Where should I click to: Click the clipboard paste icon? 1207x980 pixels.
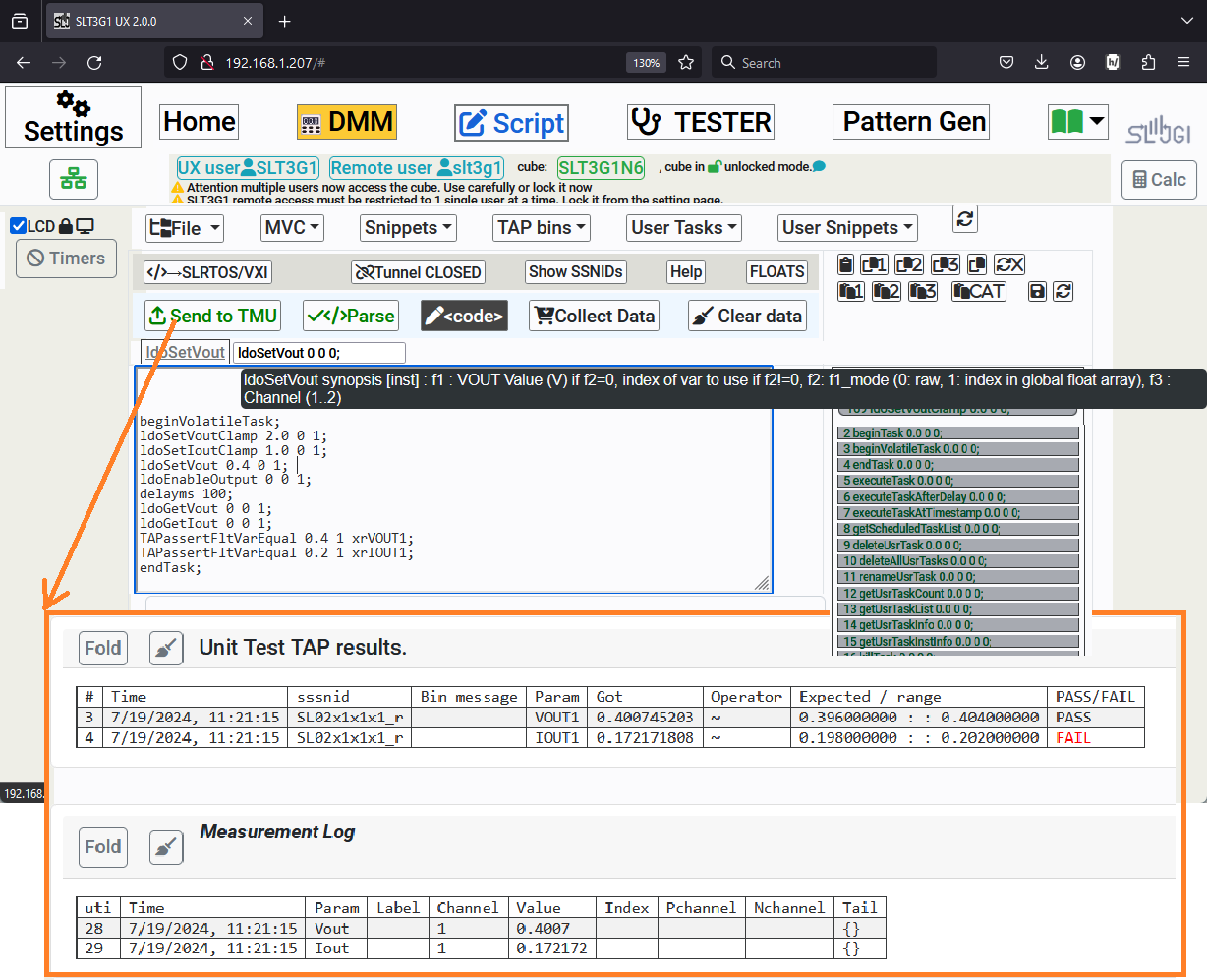[845, 264]
